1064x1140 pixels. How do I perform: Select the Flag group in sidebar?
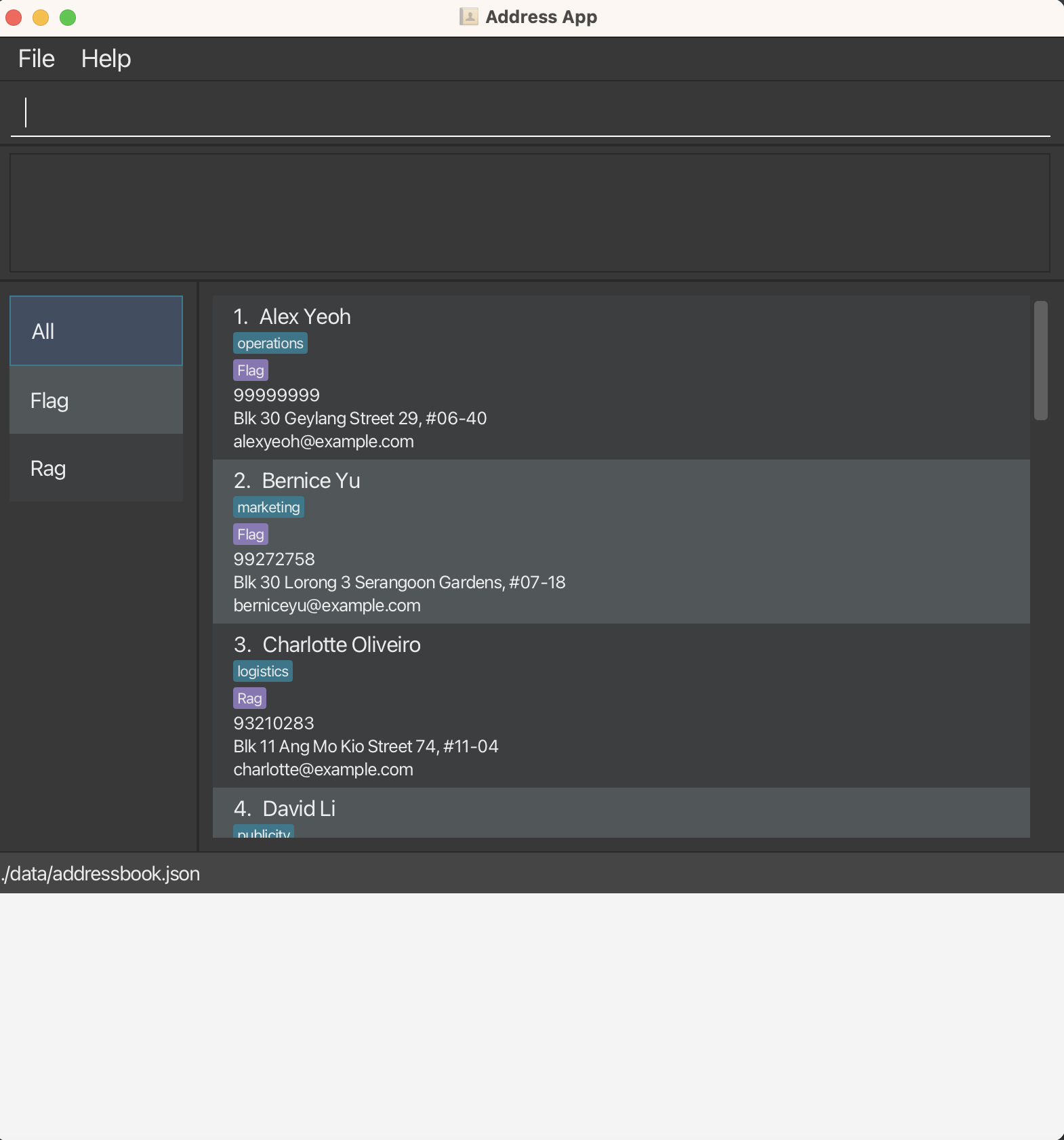coord(96,401)
